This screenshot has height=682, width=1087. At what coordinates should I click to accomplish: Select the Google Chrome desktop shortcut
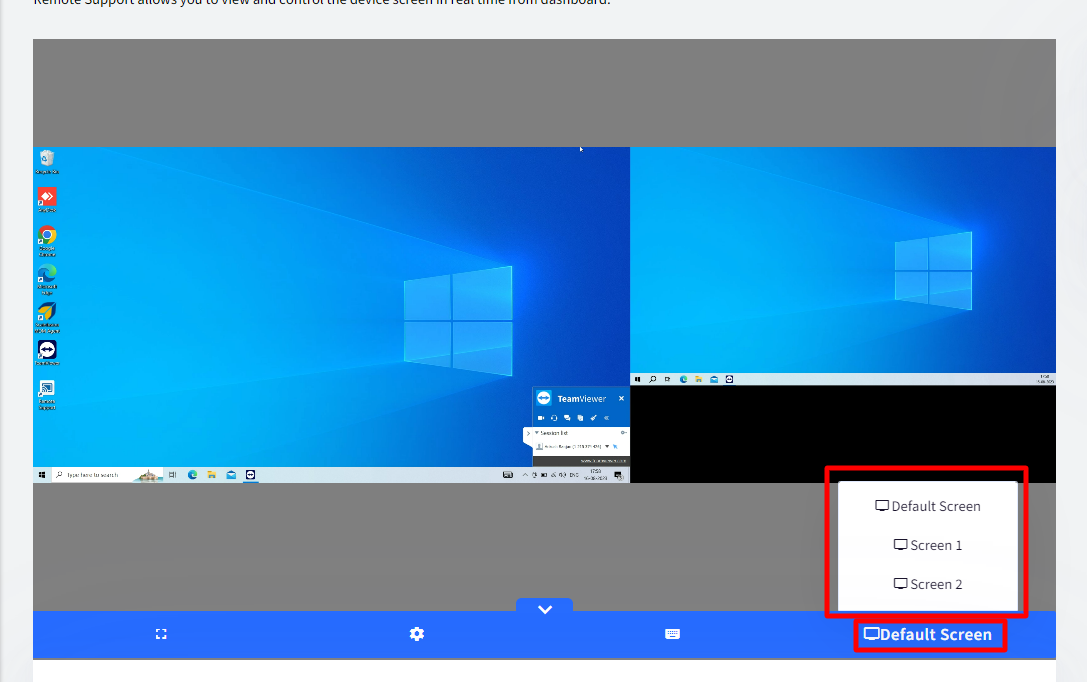tap(46, 241)
